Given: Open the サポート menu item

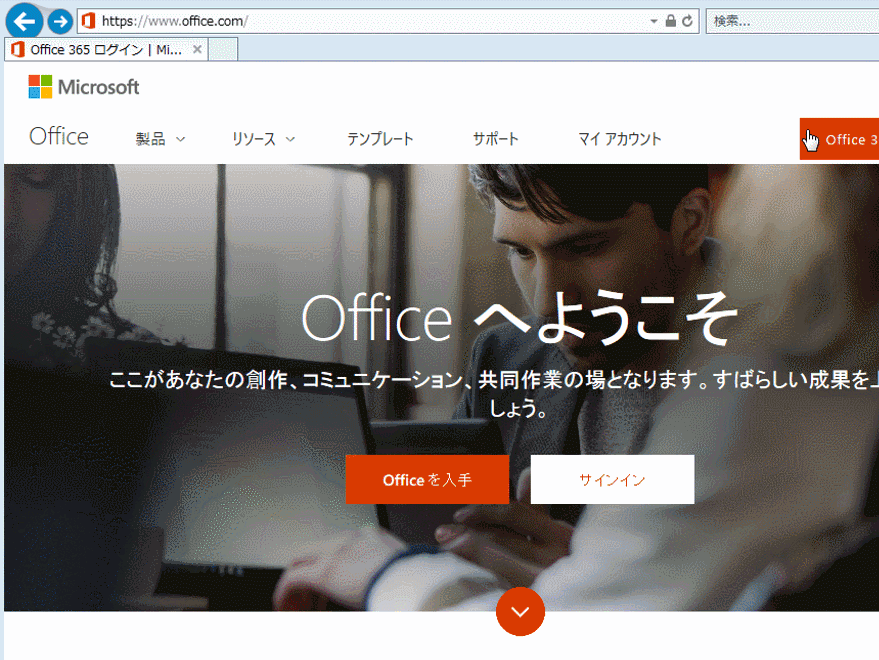Looking at the screenshot, I should pos(496,139).
